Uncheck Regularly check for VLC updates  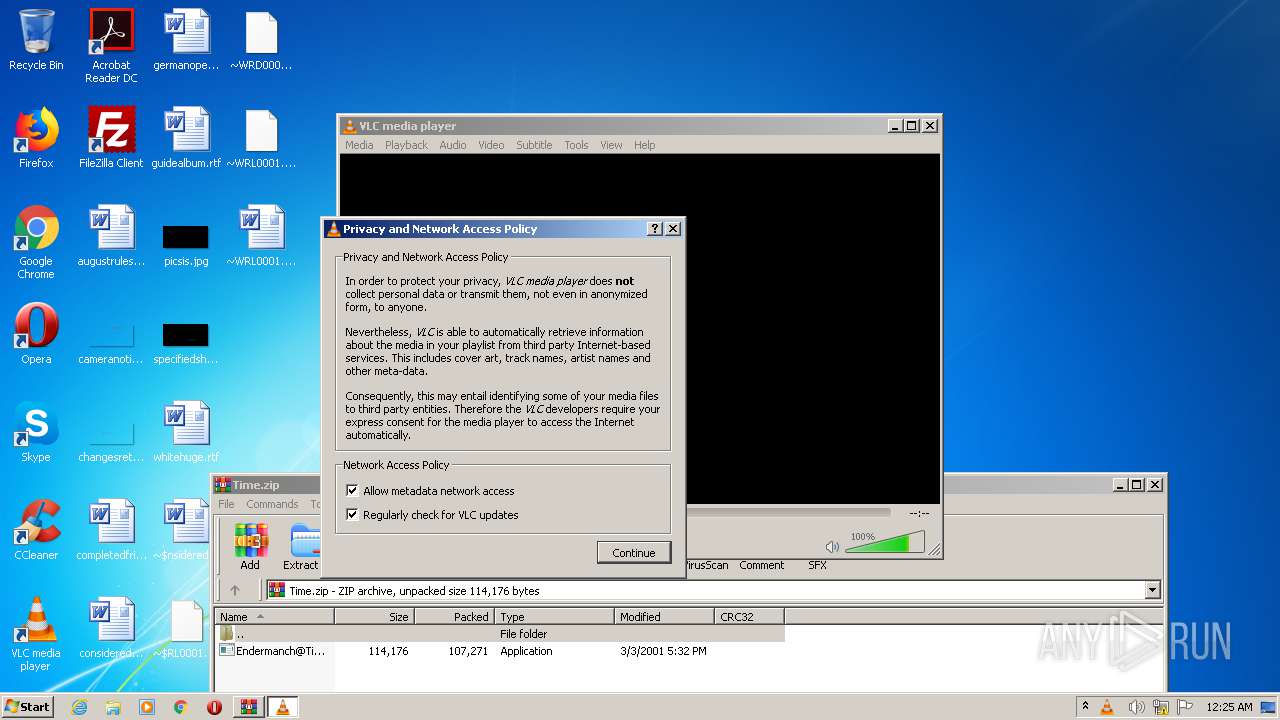(x=352, y=515)
